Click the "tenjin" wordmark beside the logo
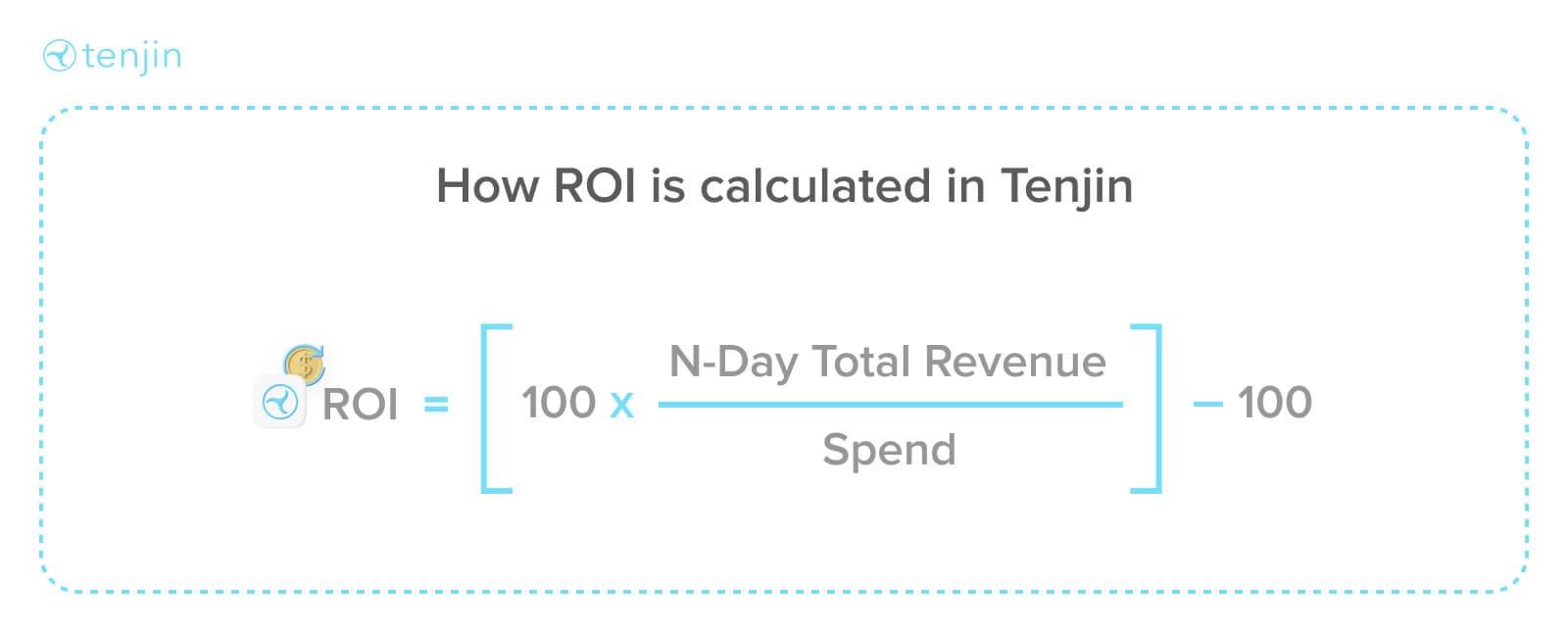Viewport: 1568px width, 633px height. pyautogui.click(x=132, y=56)
